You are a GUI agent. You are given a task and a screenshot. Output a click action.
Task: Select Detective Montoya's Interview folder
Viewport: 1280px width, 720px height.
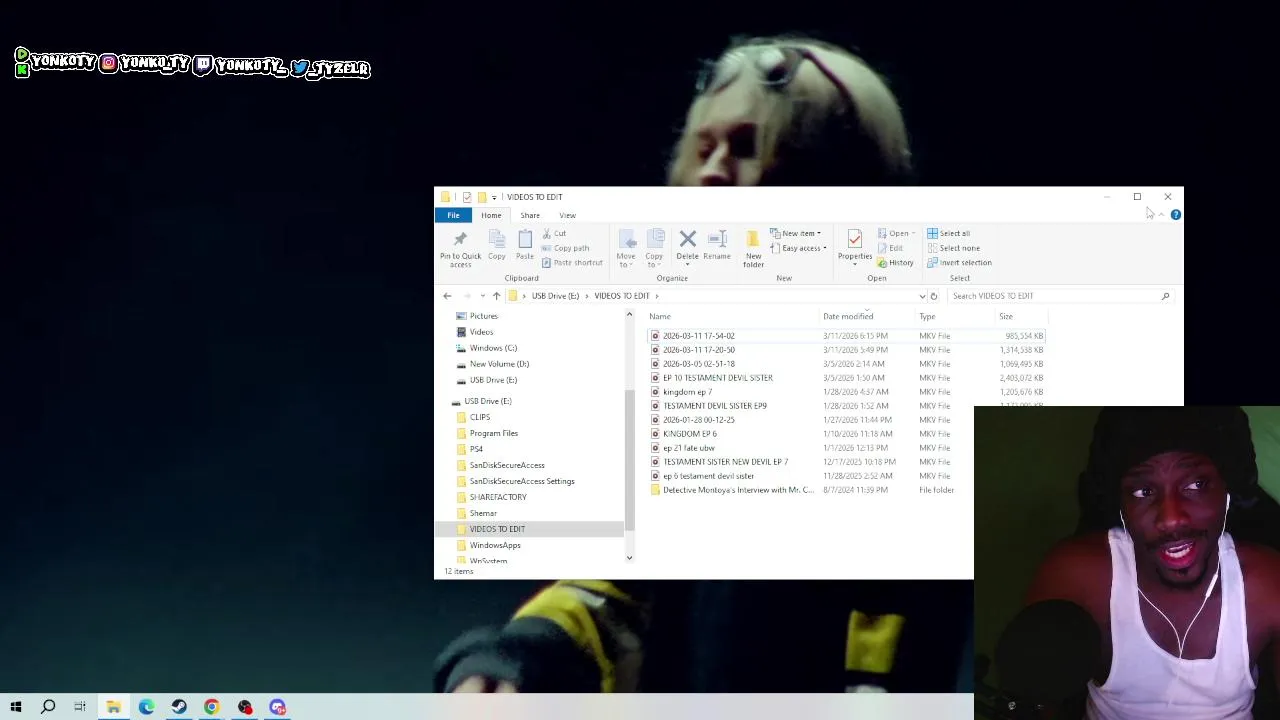[738, 490]
